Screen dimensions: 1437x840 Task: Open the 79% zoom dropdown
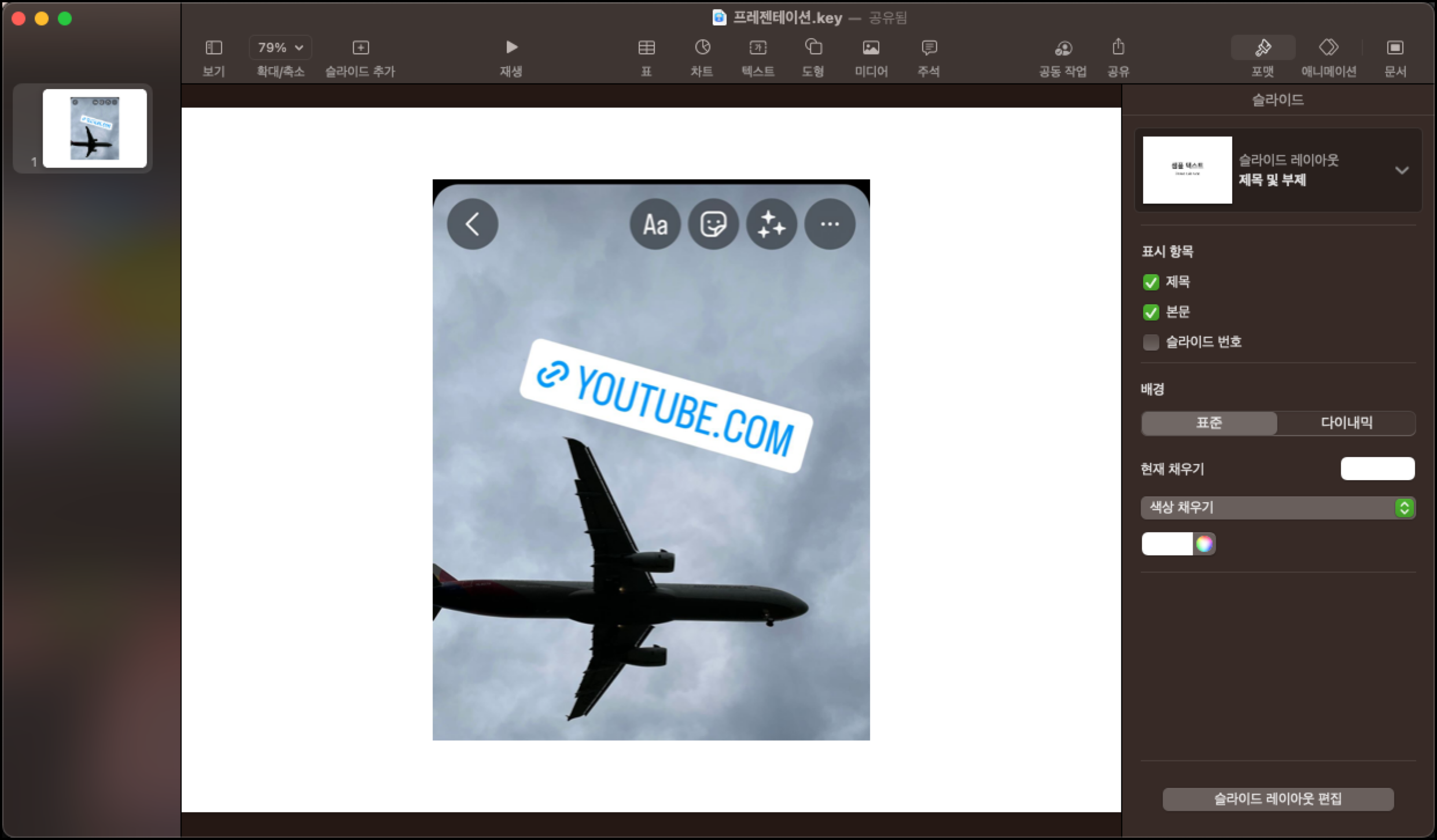point(281,47)
